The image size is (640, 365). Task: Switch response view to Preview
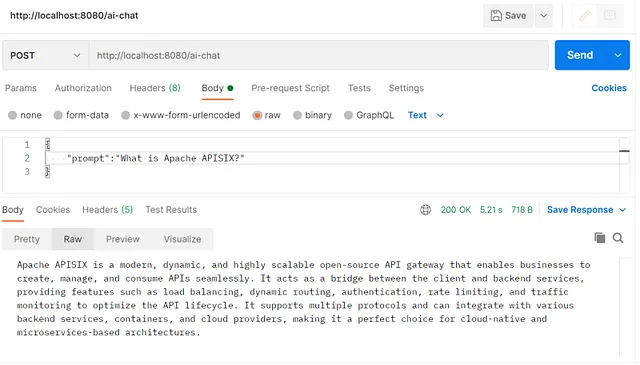tap(123, 239)
